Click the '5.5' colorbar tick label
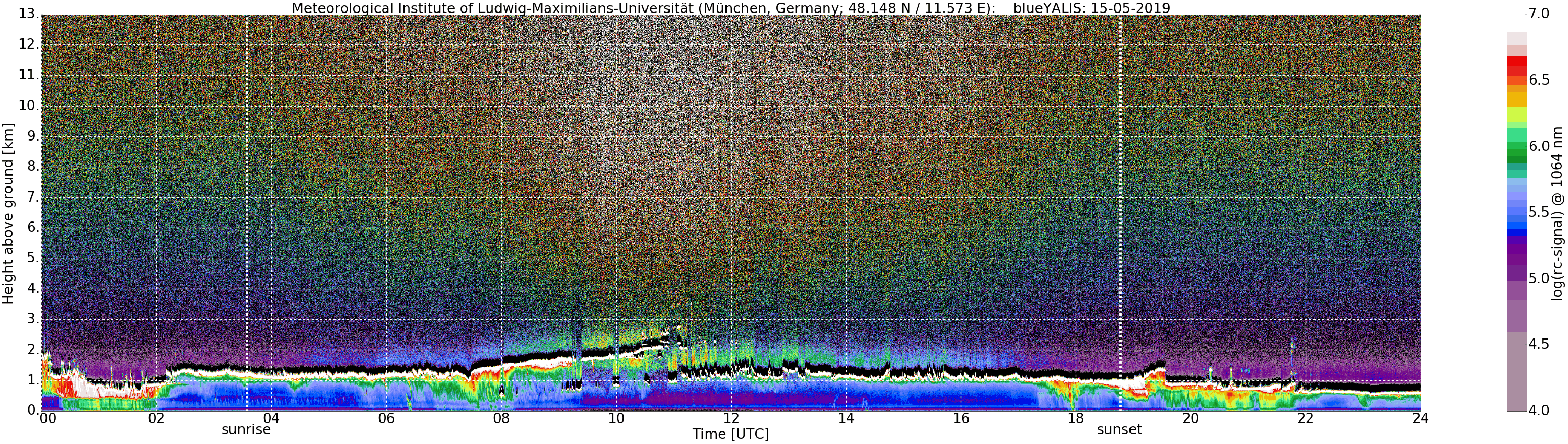Image resolution: width=1568 pixels, height=444 pixels. [1540, 212]
